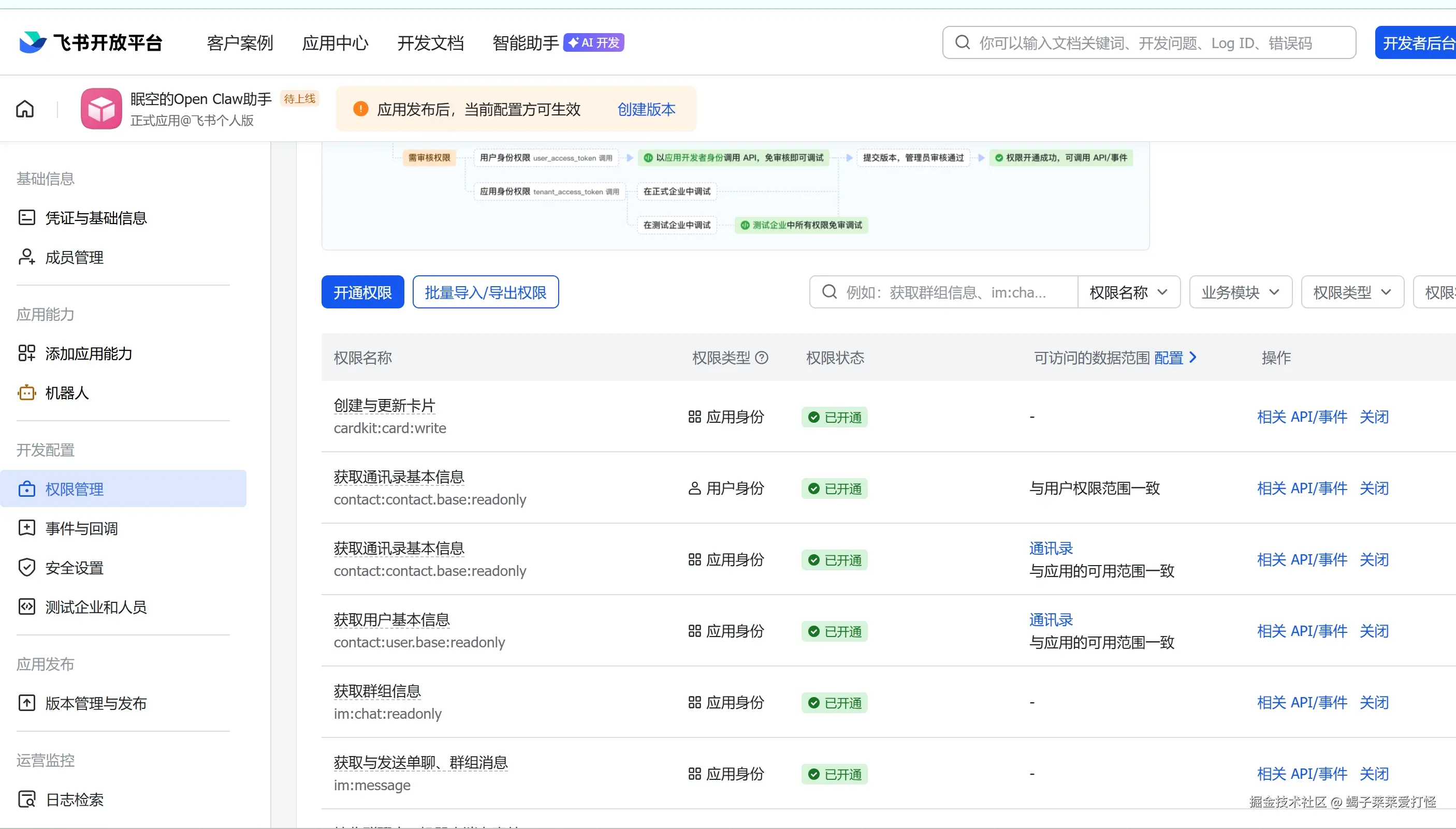This screenshot has height=829, width=1456.
Task: Open 日志检索 log search item
Action: click(74, 800)
